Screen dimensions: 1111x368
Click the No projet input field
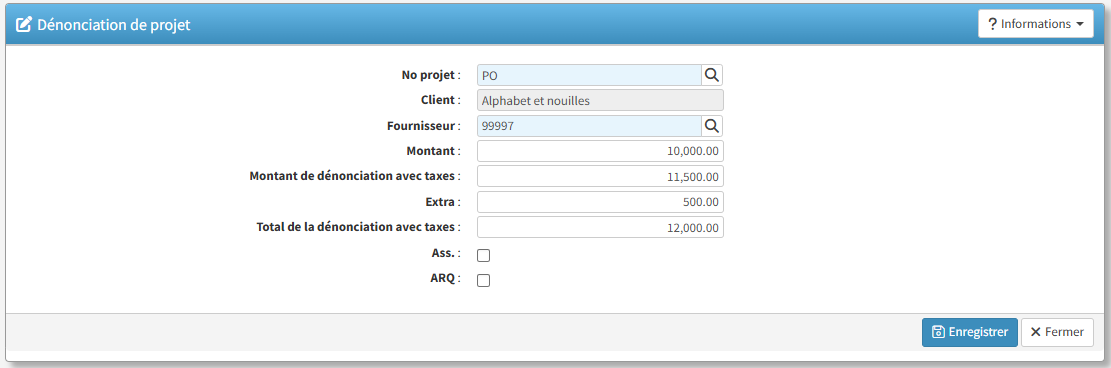(x=590, y=75)
